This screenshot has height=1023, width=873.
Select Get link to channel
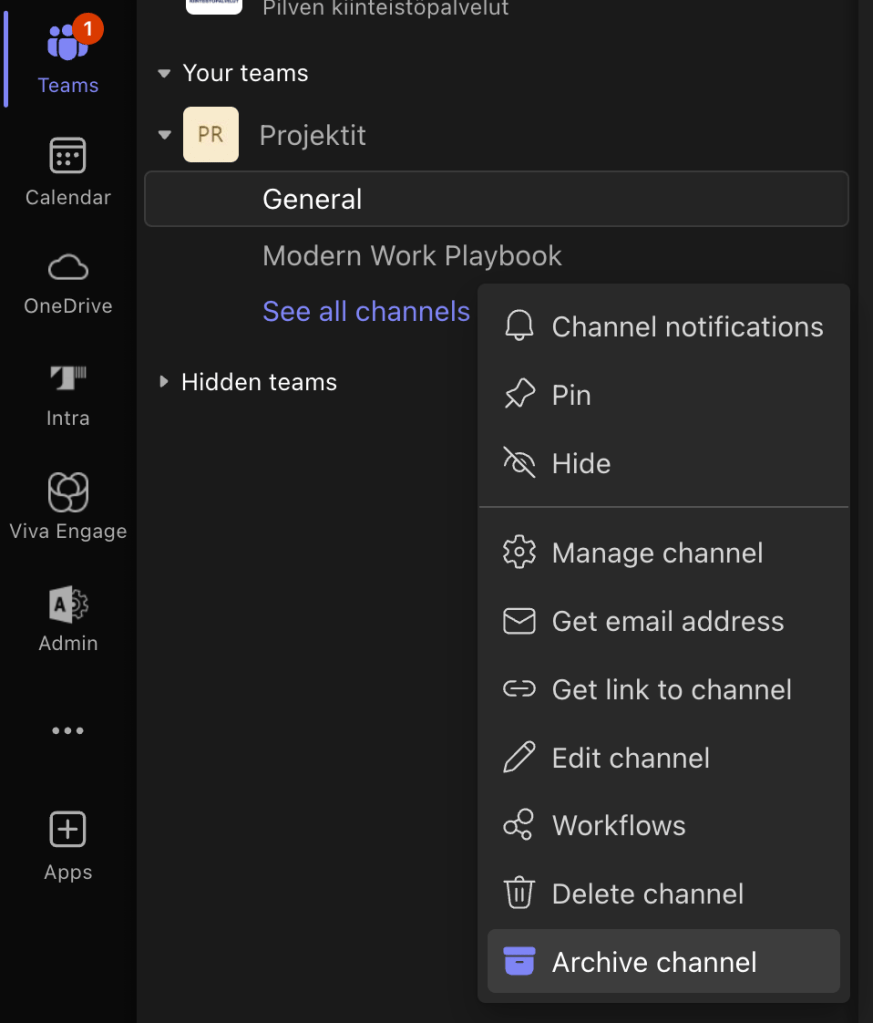click(x=671, y=690)
